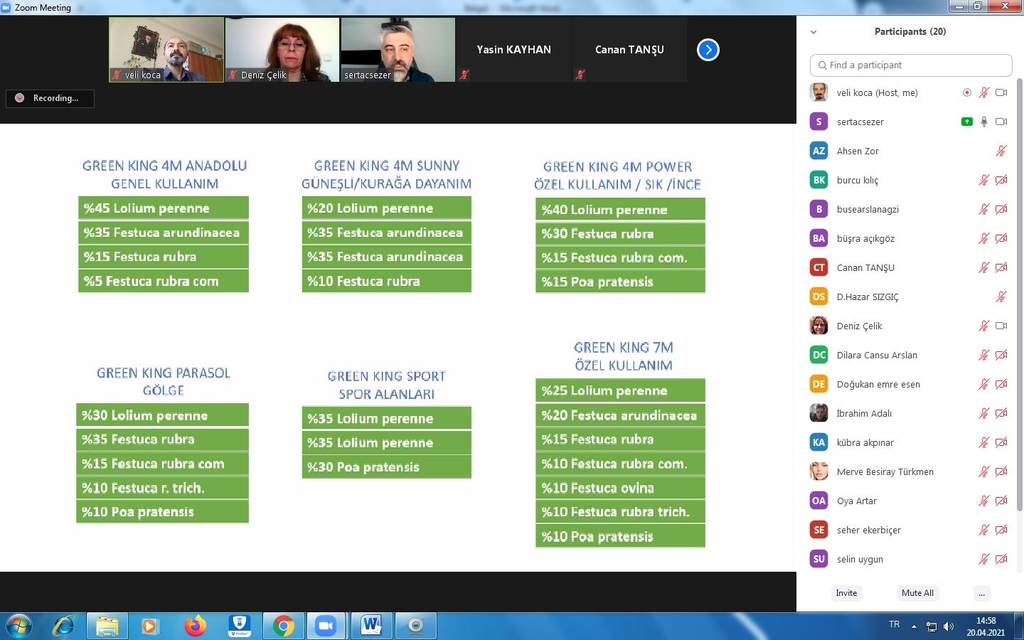Open Firefox from the taskbar
The image size is (1024, 640).
click(x=195, y=626)
